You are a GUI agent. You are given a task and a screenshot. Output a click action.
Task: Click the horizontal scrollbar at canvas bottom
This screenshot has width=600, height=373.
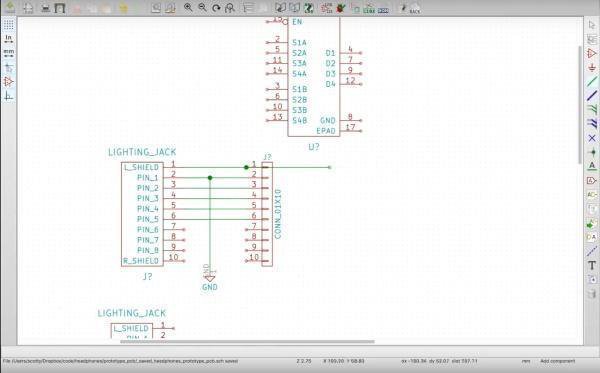pyautogui.click(x=247, y=342)
